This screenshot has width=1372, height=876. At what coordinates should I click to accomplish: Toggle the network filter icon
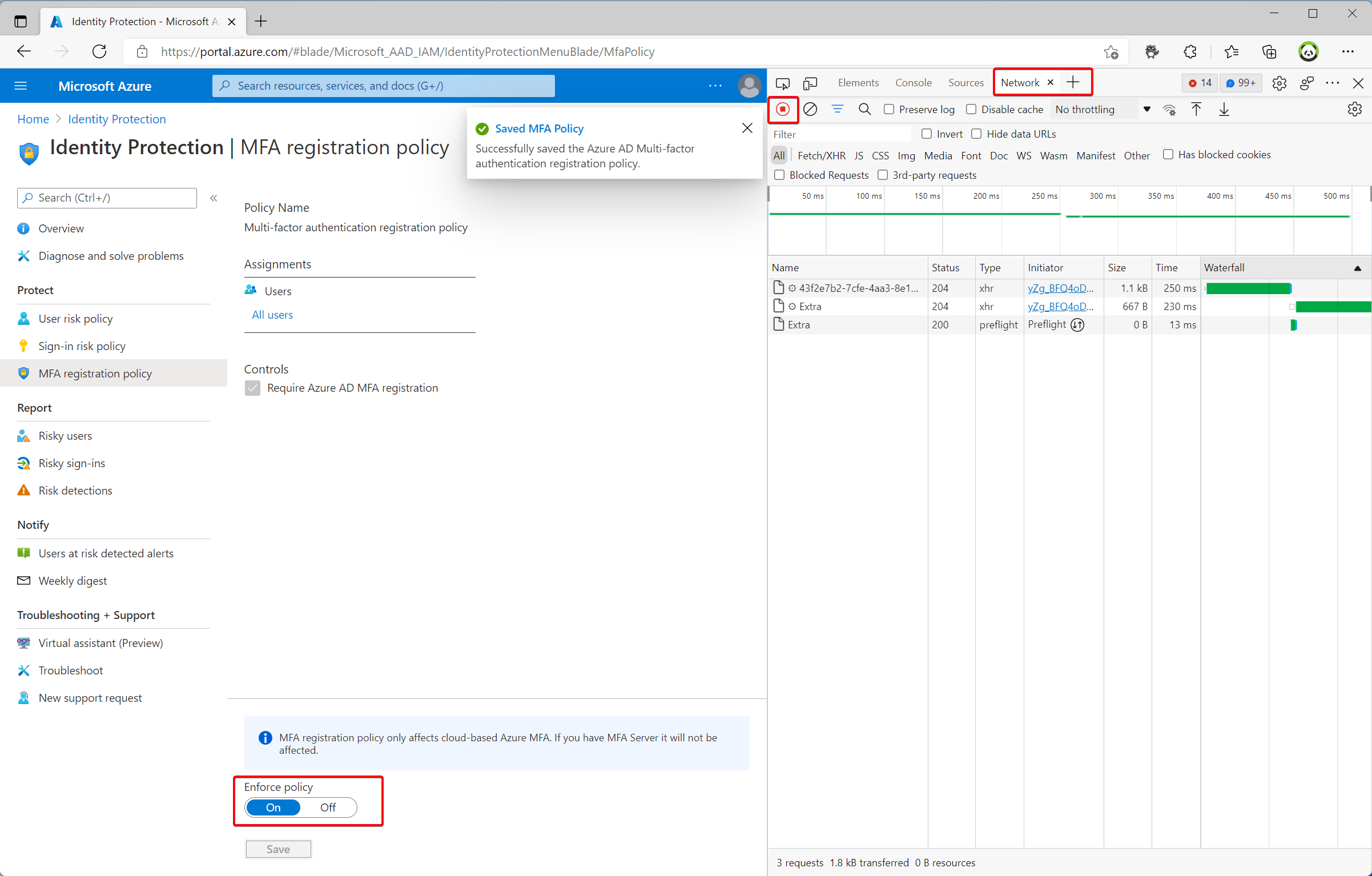coord(837,109)
